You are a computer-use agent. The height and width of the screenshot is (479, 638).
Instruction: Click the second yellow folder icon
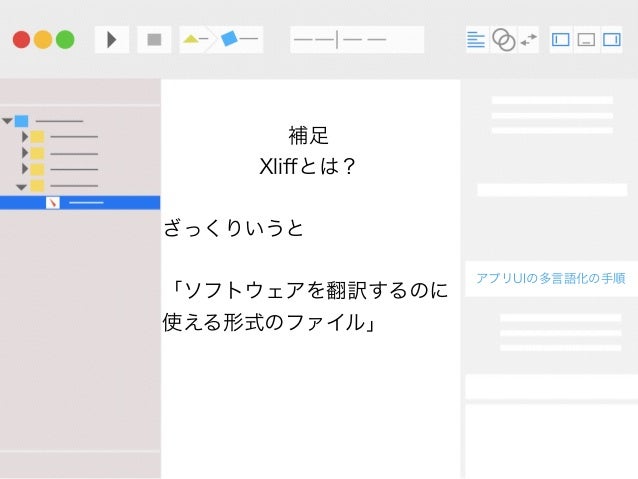pyautogui.click(x=37, y=153)
